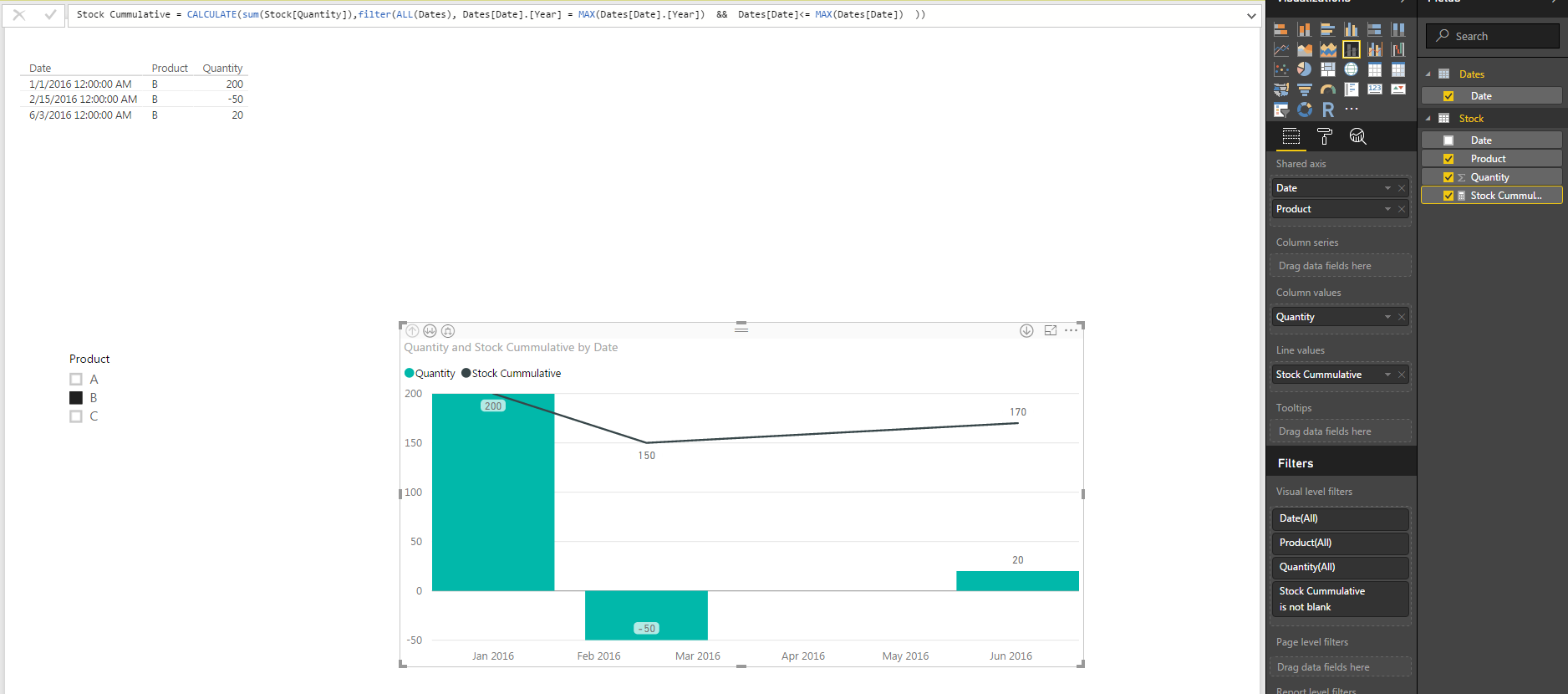Select the funnel chart visualization
Image resolution: width=1568 pixels, height=694 pixels.
[x=1304, y=89]
